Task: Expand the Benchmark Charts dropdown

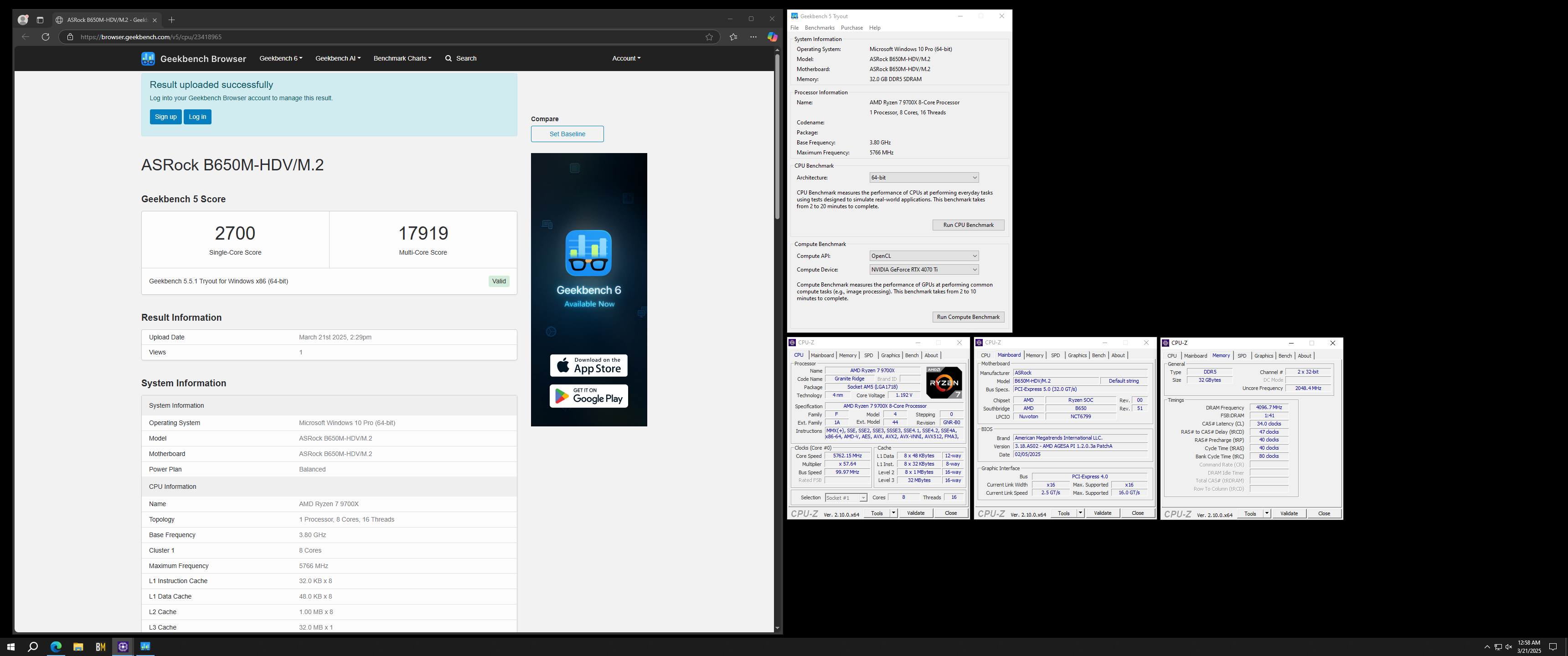Action: coord(402,58)
